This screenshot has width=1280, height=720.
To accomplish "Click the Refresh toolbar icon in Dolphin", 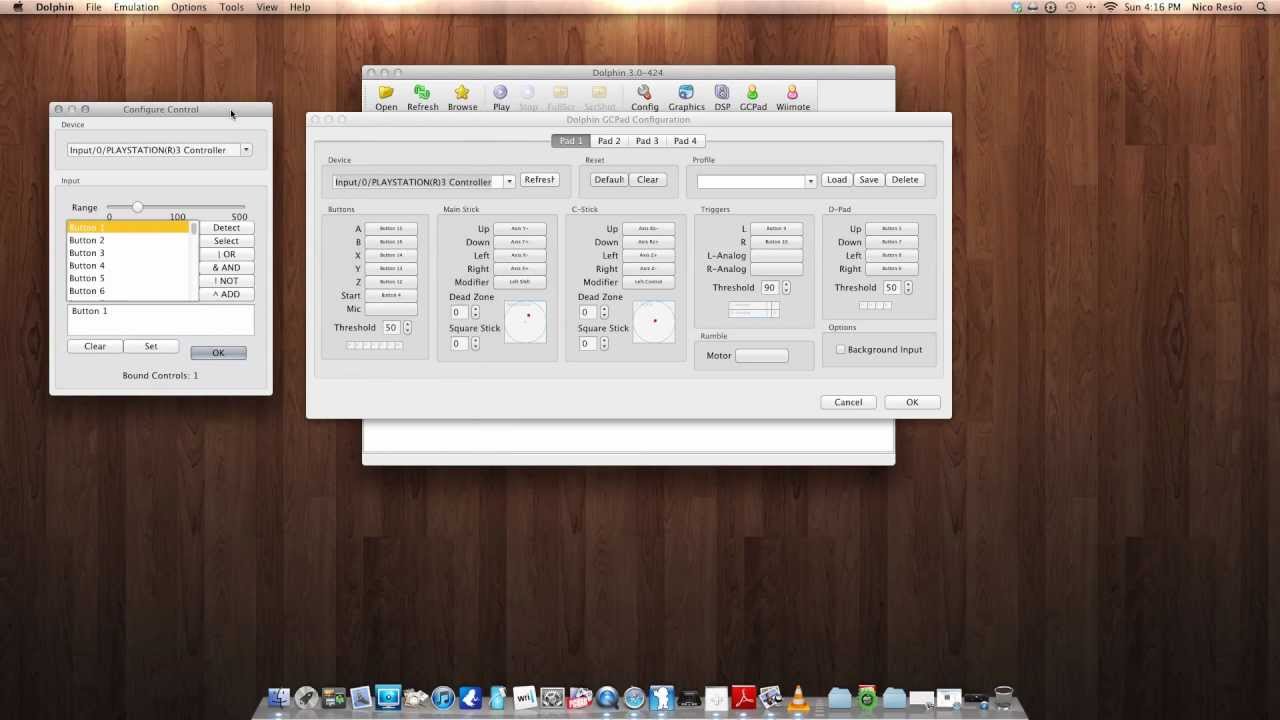I will (422, 97).
